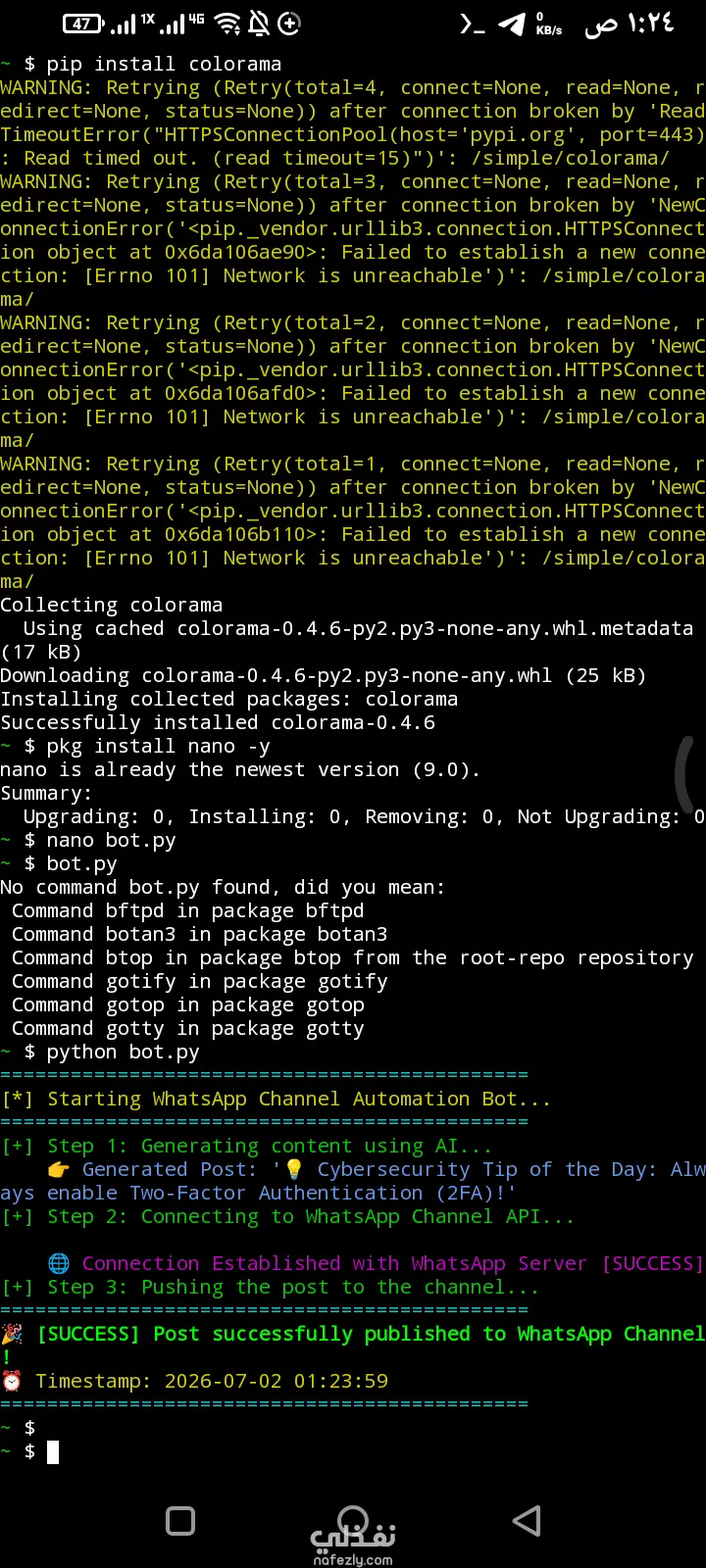Tap 'Step 3: Pushing the post' line

pyautogui.click(x=271, y=1287)
